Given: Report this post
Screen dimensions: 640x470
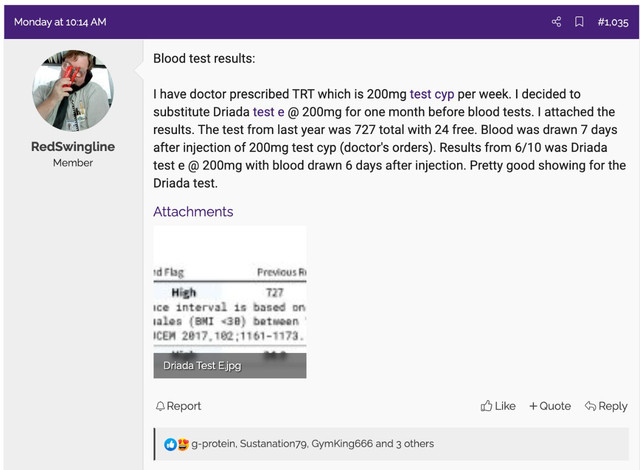Looking at the screenshot, I should pos(178,406).
